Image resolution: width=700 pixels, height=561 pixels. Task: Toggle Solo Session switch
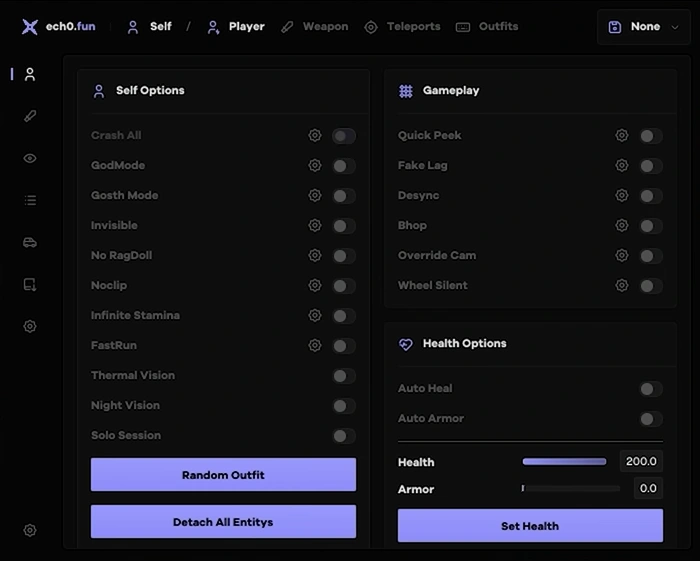pos(344,436)
